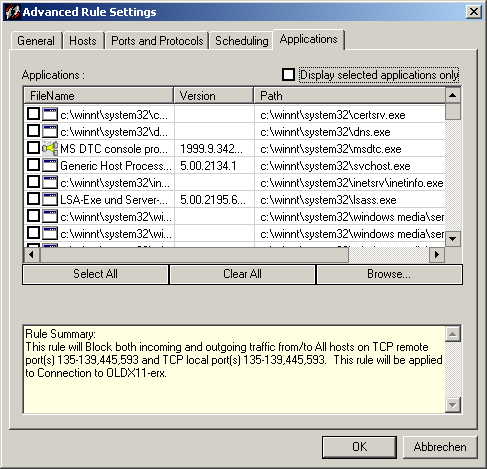Click the dns.exe application icon
The image size is (487, 469).
[x=50, y=131]
